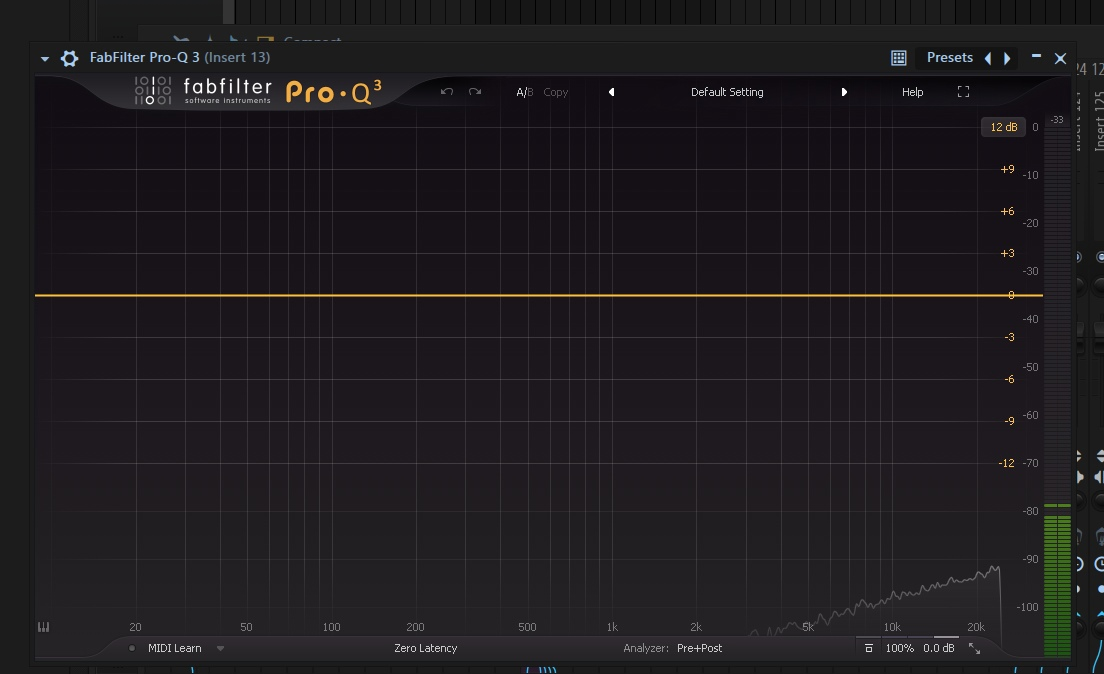Click the 10k frequency axis label
The image size is (1104, 674).
[892, 627]
